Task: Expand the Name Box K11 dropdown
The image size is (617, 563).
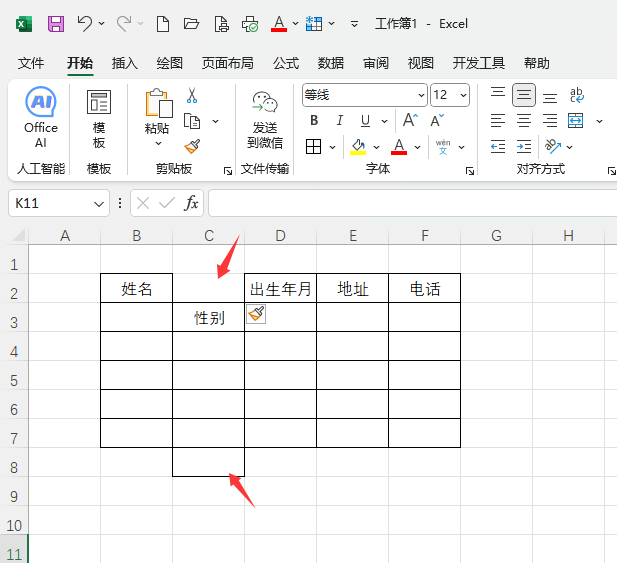Action: coord(99,204)
